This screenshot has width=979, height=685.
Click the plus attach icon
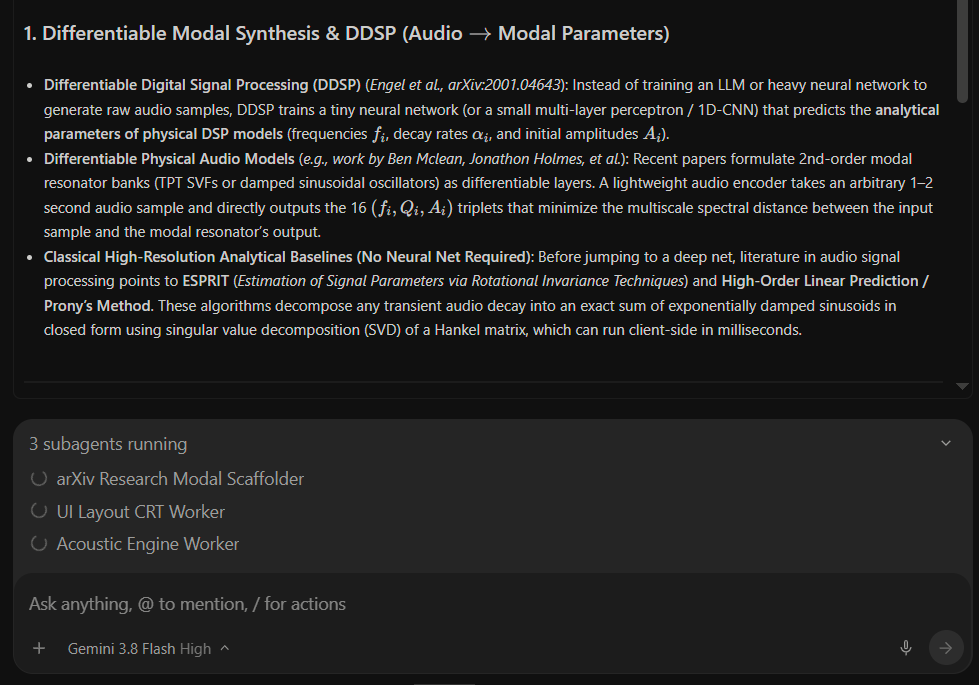39,649
